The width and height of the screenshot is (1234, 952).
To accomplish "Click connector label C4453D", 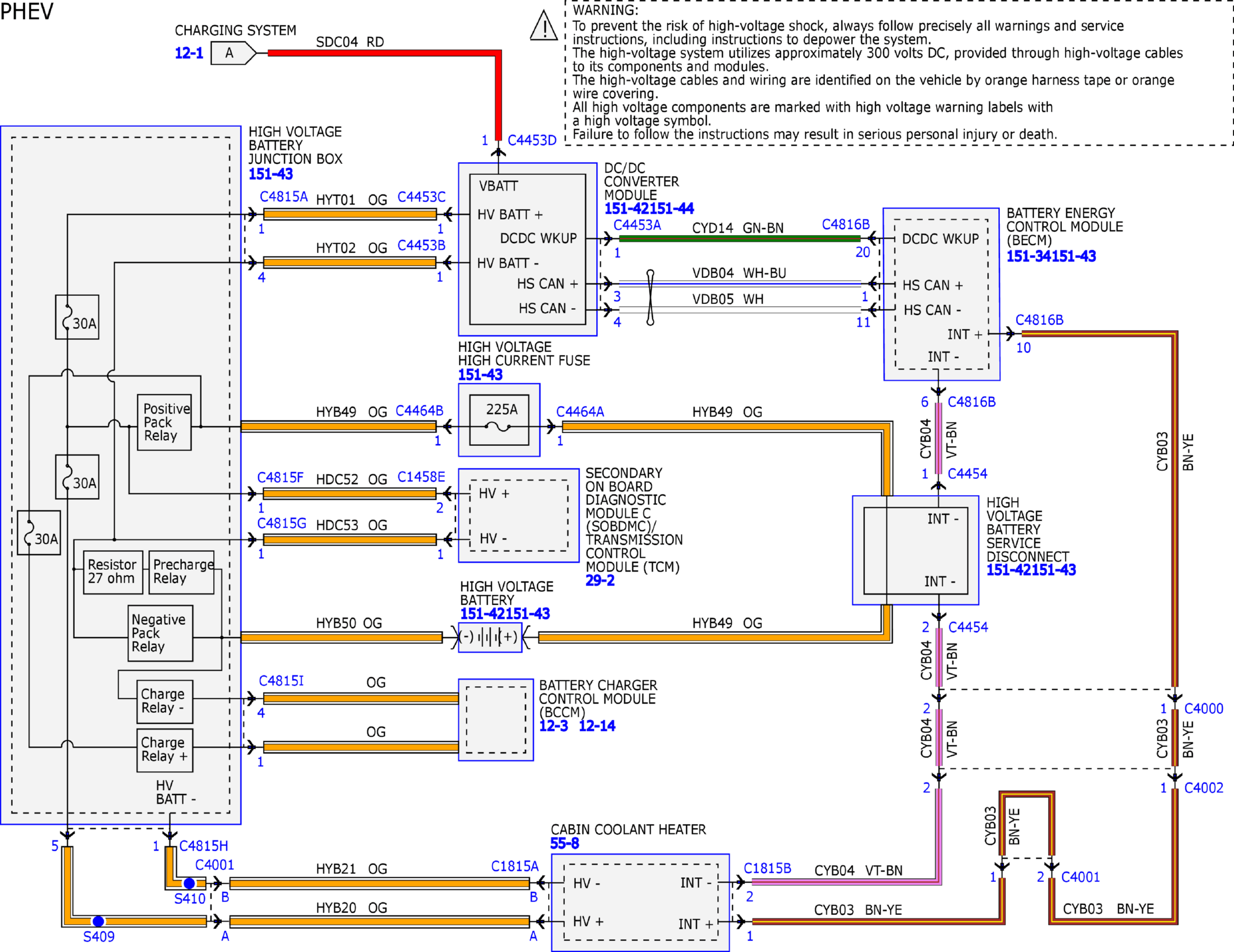I will point(532,140).
